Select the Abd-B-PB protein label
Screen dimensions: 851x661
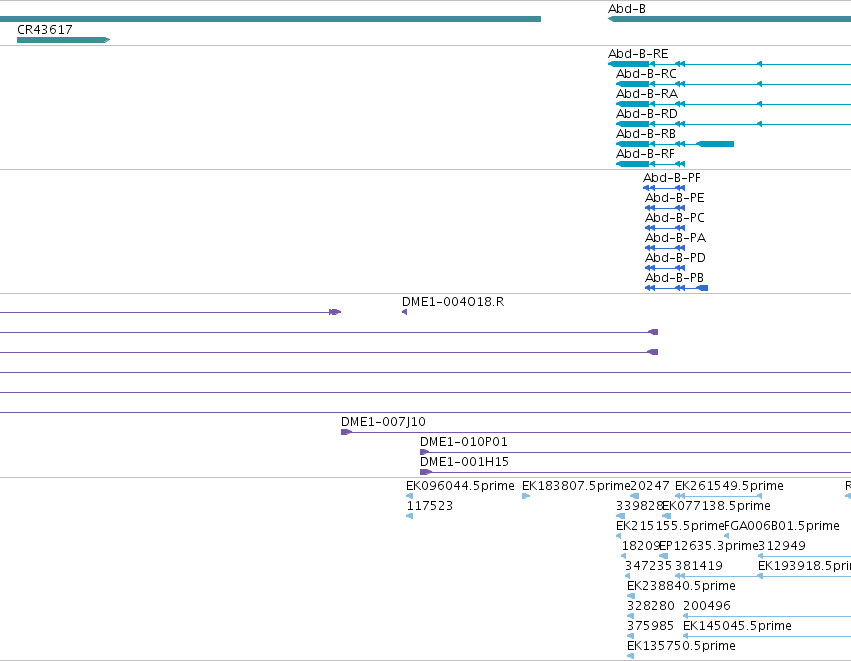coord(674,278)
